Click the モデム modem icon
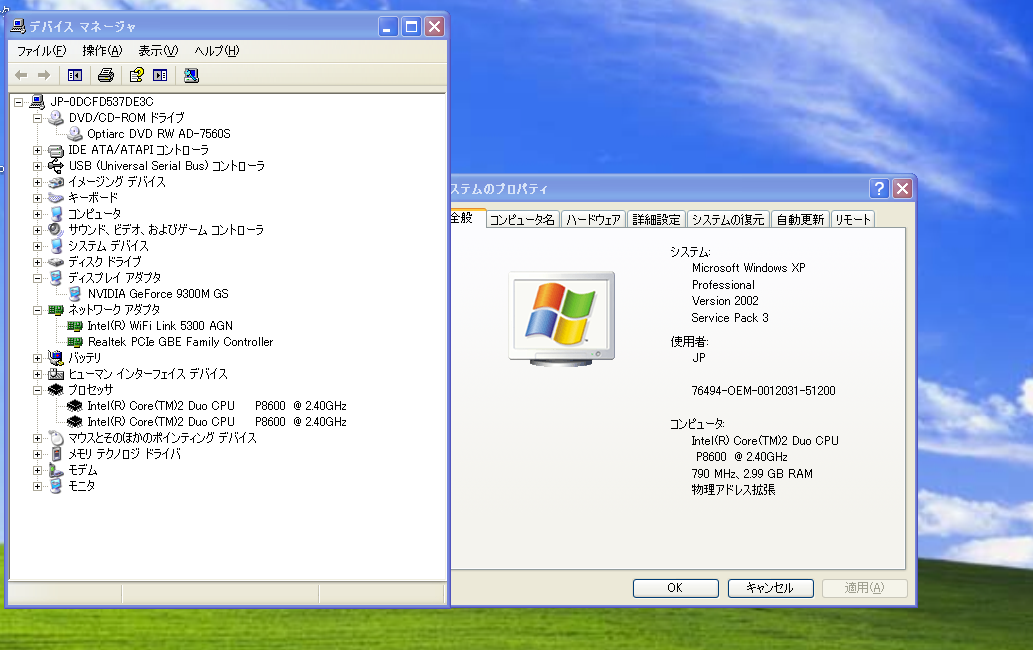This screenshot has width=1033, height=650. 56,470
